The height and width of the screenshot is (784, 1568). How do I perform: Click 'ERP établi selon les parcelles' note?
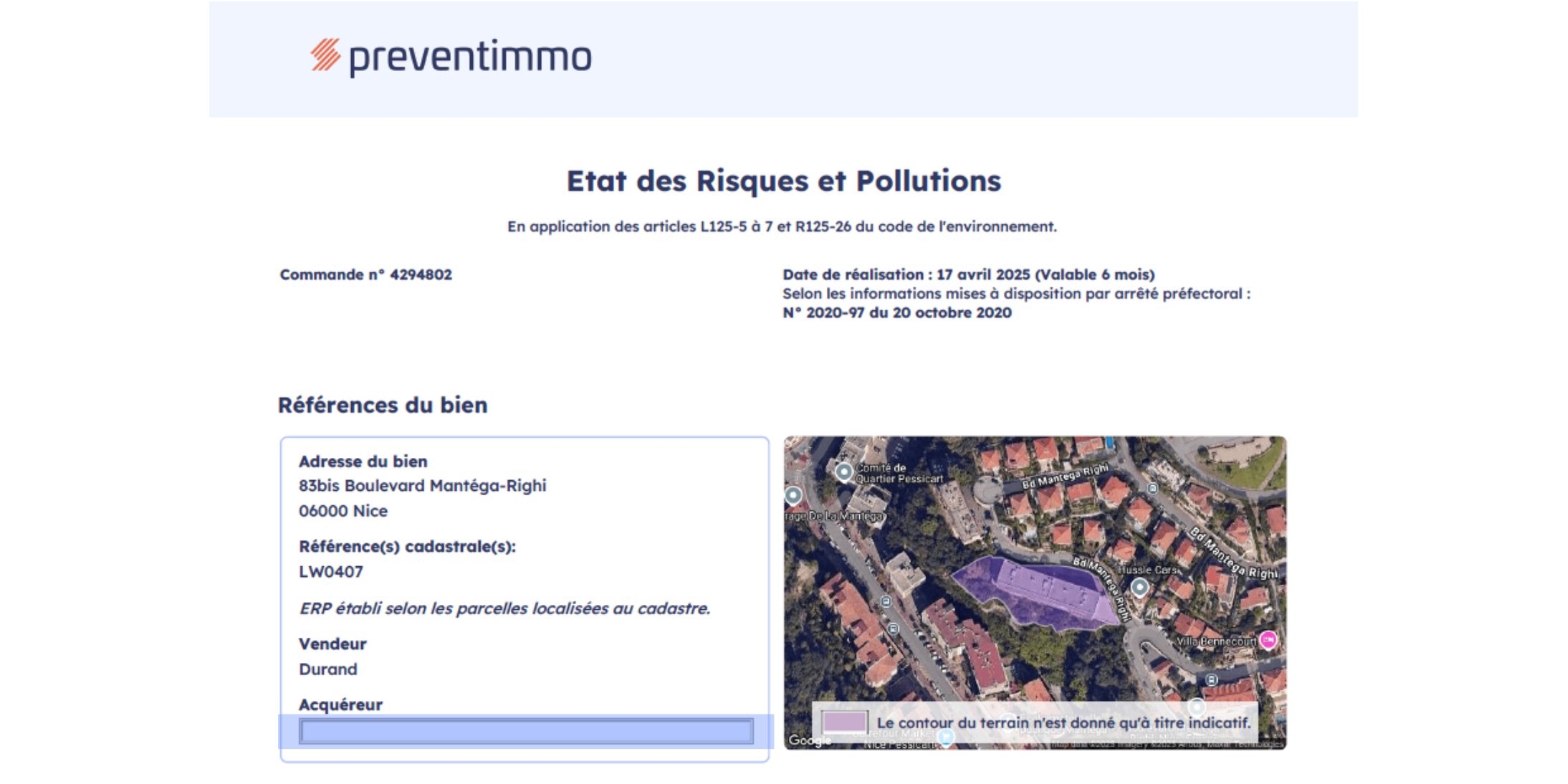[505, 608]
